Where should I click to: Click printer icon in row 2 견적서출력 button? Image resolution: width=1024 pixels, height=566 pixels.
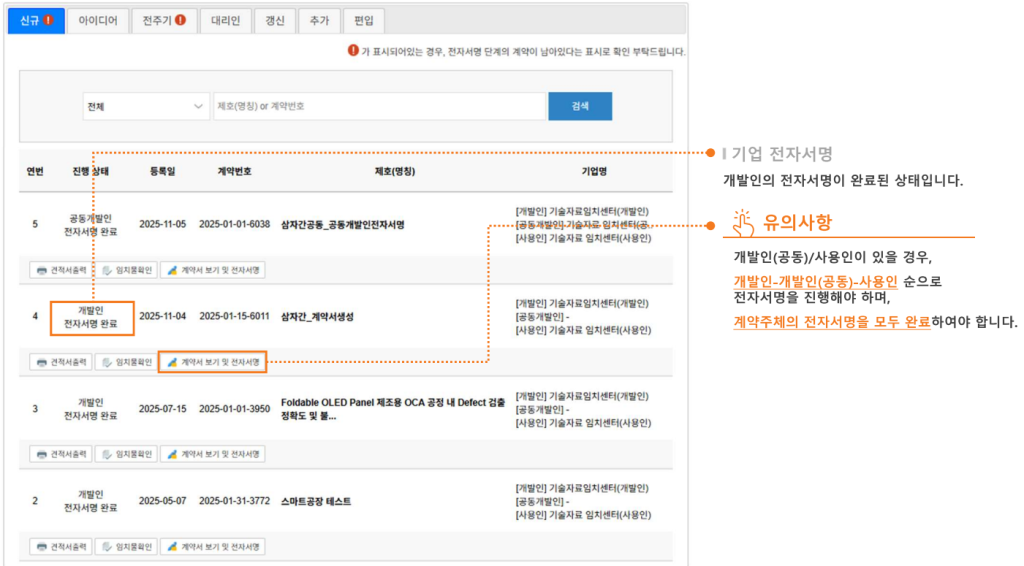(42, 546)
